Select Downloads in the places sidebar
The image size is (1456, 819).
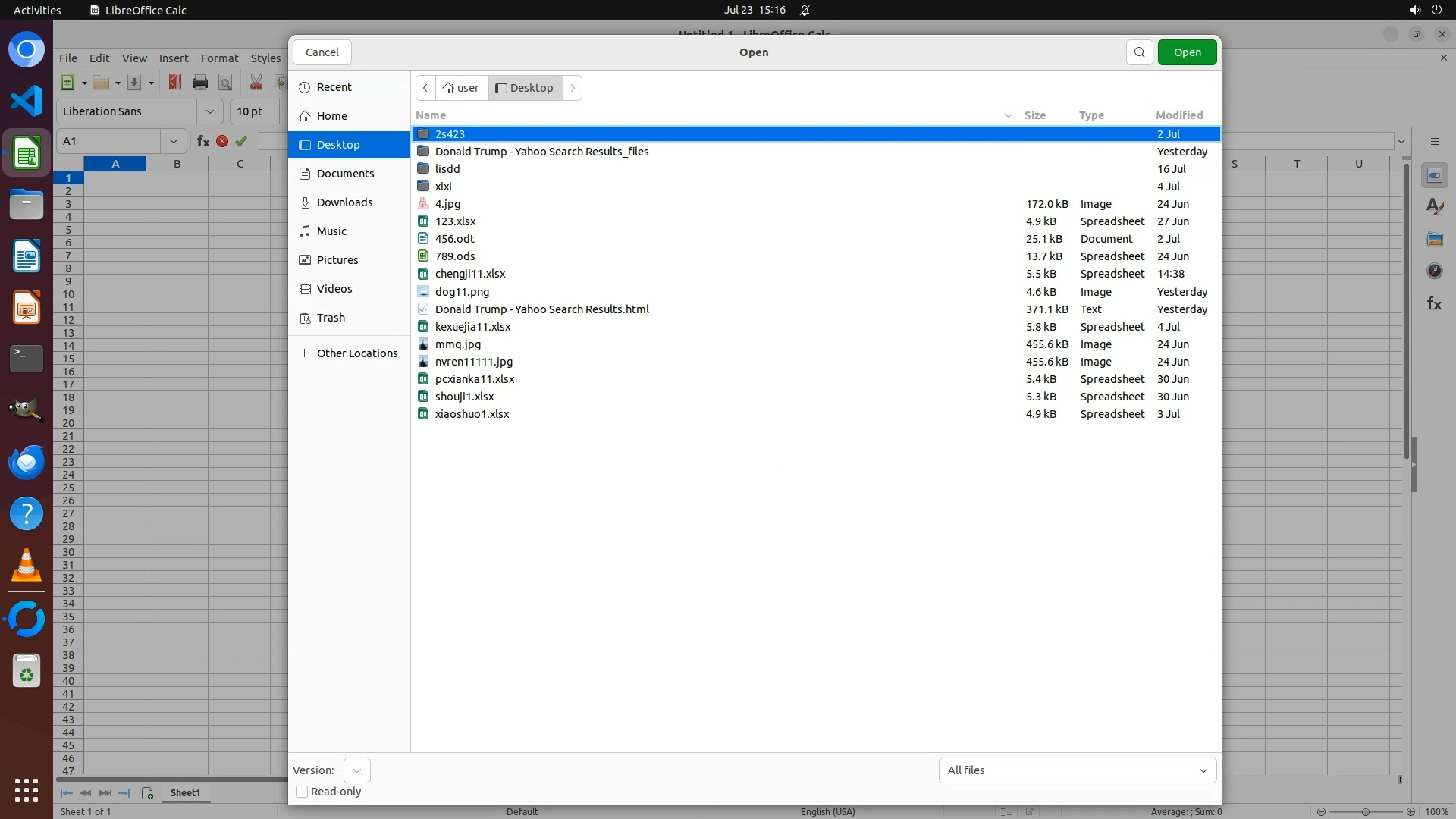(344, 202)
